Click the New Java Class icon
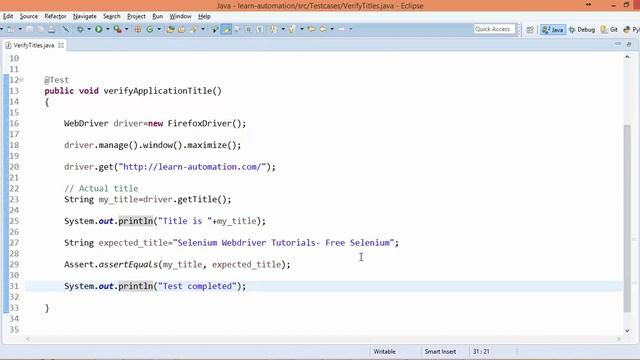Screen dimensions: 640x360 149,29
